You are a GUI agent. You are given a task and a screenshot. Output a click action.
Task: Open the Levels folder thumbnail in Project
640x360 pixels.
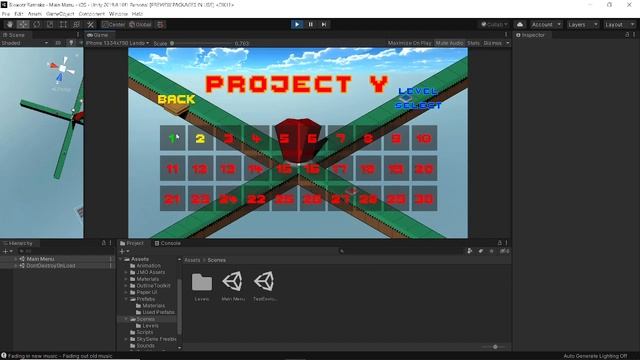click(202, 282)
